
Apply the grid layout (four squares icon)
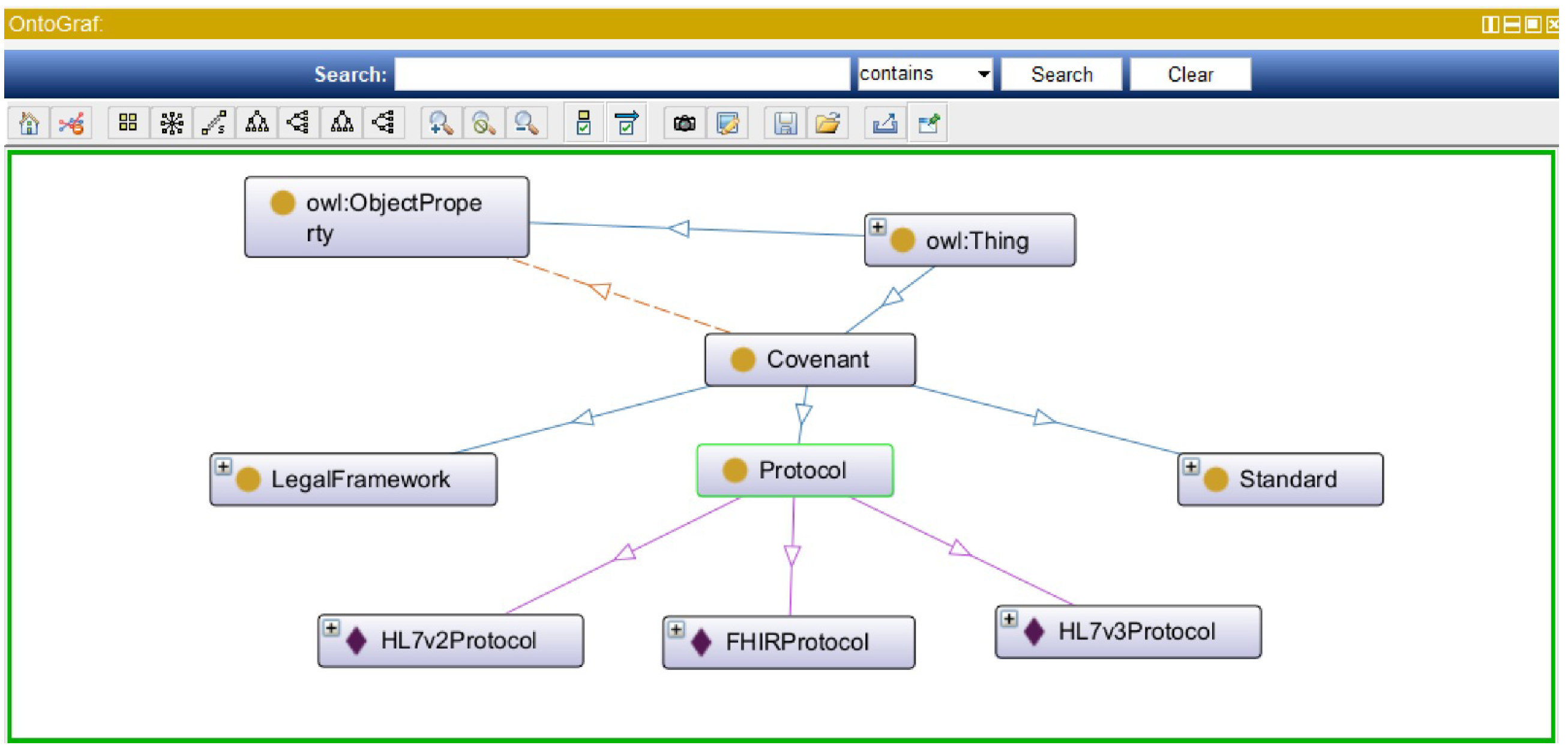click(x=128, y=124)
